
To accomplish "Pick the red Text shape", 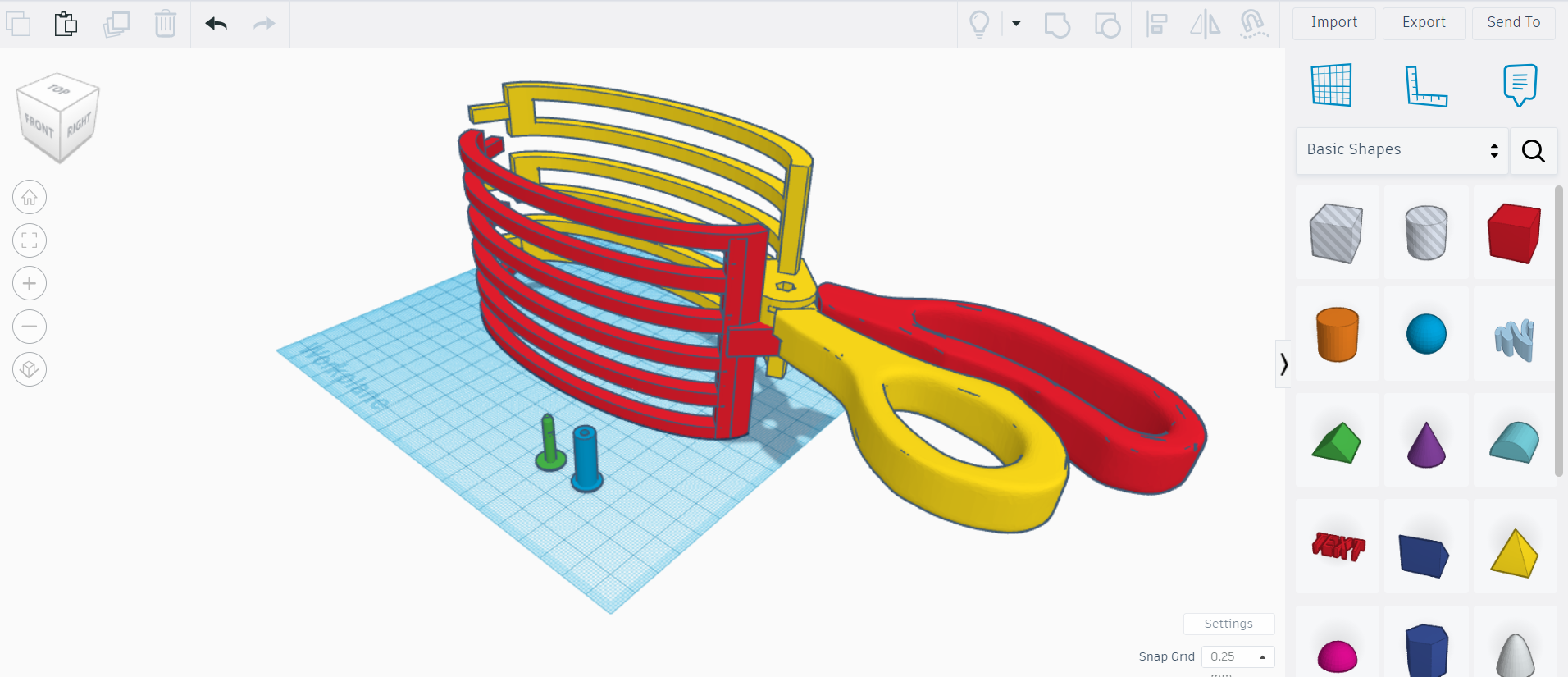I will pos(1338,546).
